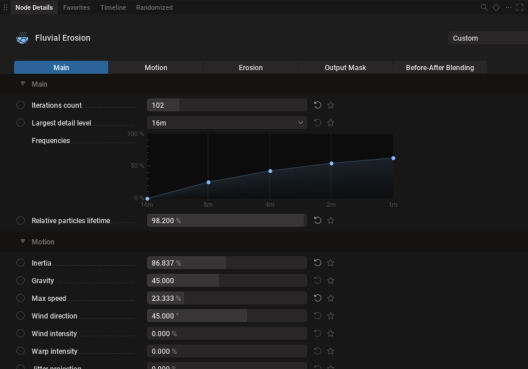Click the Inertia slider showing 86.837
528x369 pixels.
tap(227, 263)
